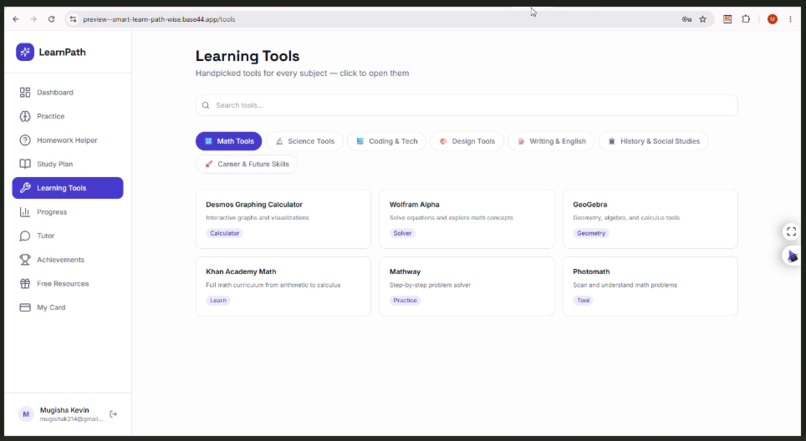
Task: Focus the Search tools input field
Action: click(466, 105)
